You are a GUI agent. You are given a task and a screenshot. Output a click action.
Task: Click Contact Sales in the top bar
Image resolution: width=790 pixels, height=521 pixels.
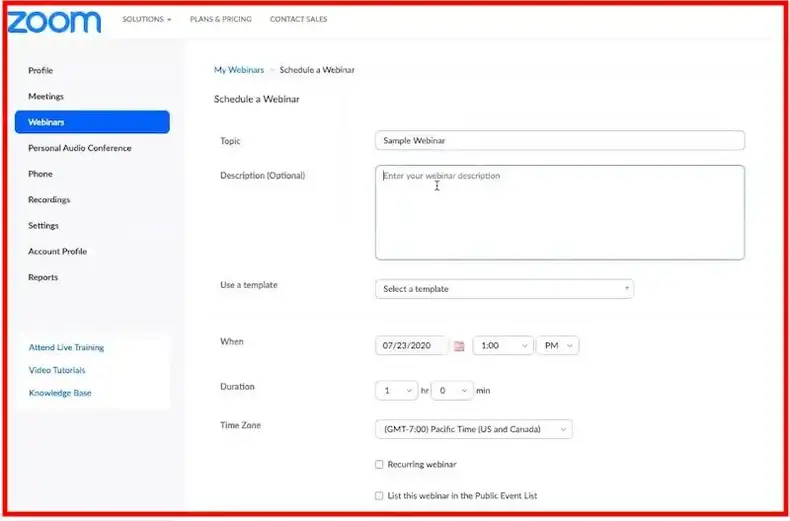pos(298,19)
